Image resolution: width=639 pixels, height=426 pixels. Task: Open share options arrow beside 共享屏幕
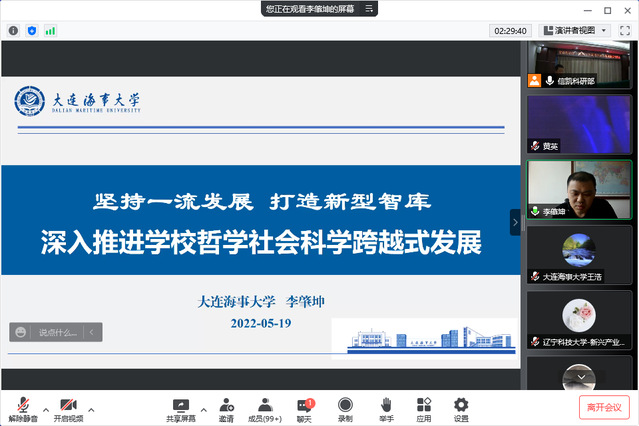205,409
